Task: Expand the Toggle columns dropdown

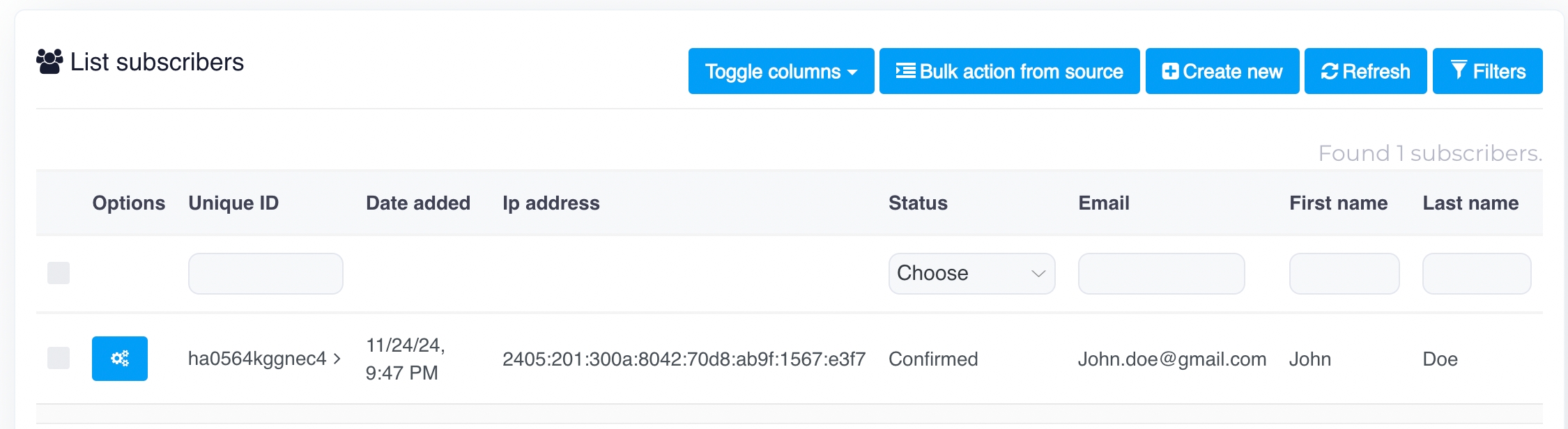Action: click(781, 71)
